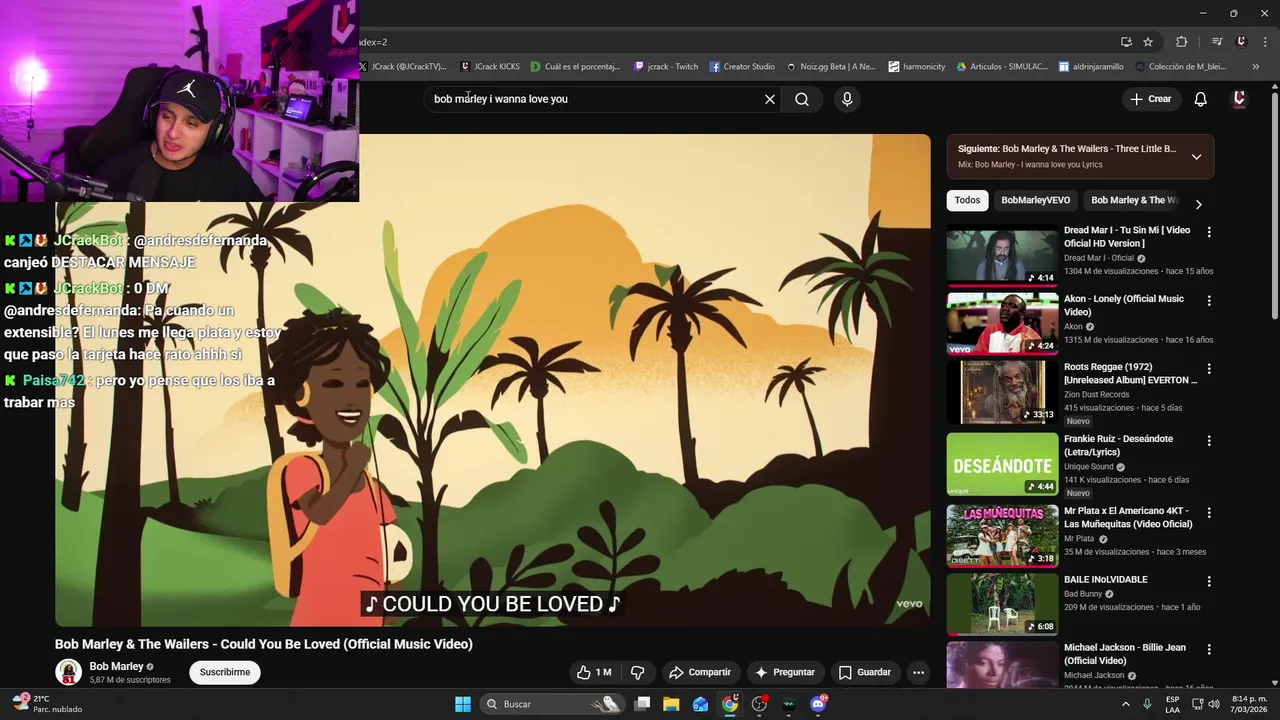Switch to Chrome in taskbar
This screenshot has width=1280, height=720.
[x=730, y=704]
